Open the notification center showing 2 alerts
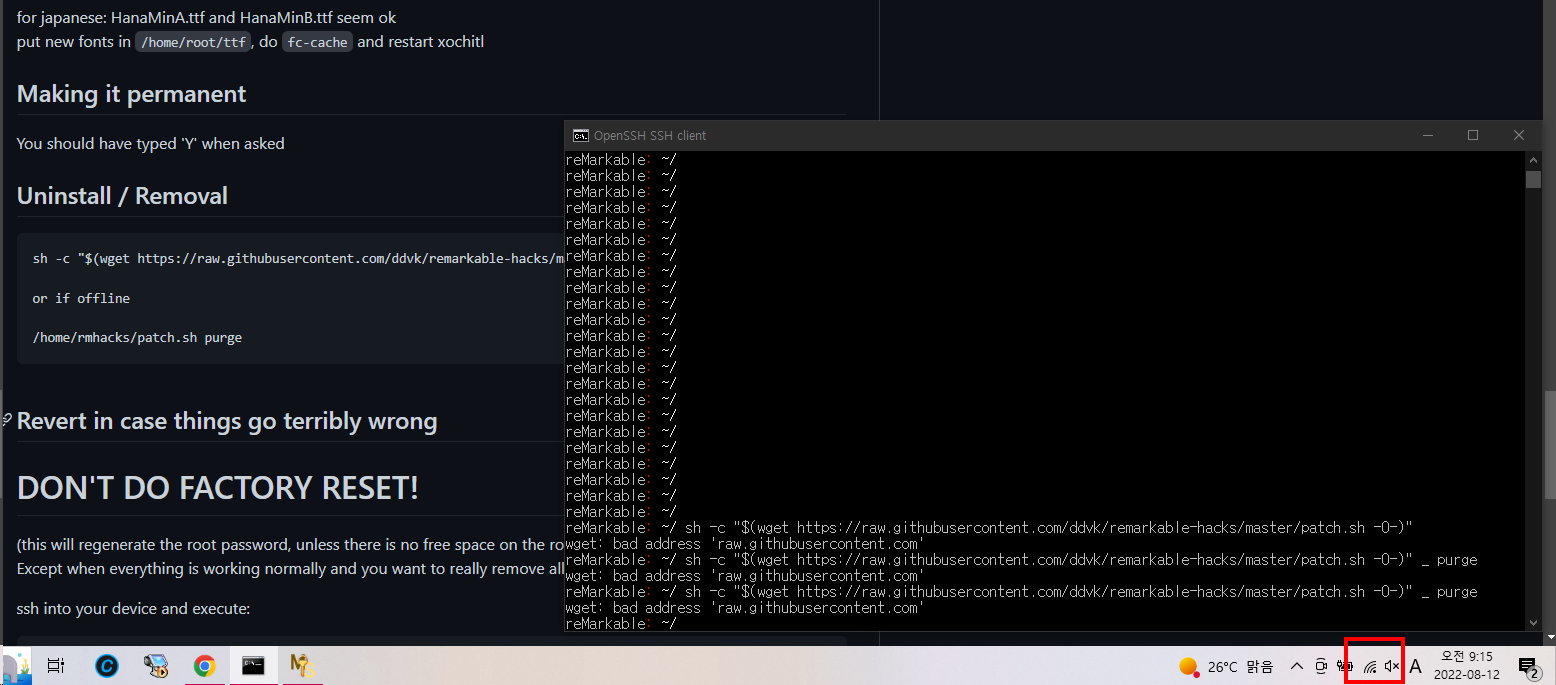1556x685 pixels. click(1530, 666)
